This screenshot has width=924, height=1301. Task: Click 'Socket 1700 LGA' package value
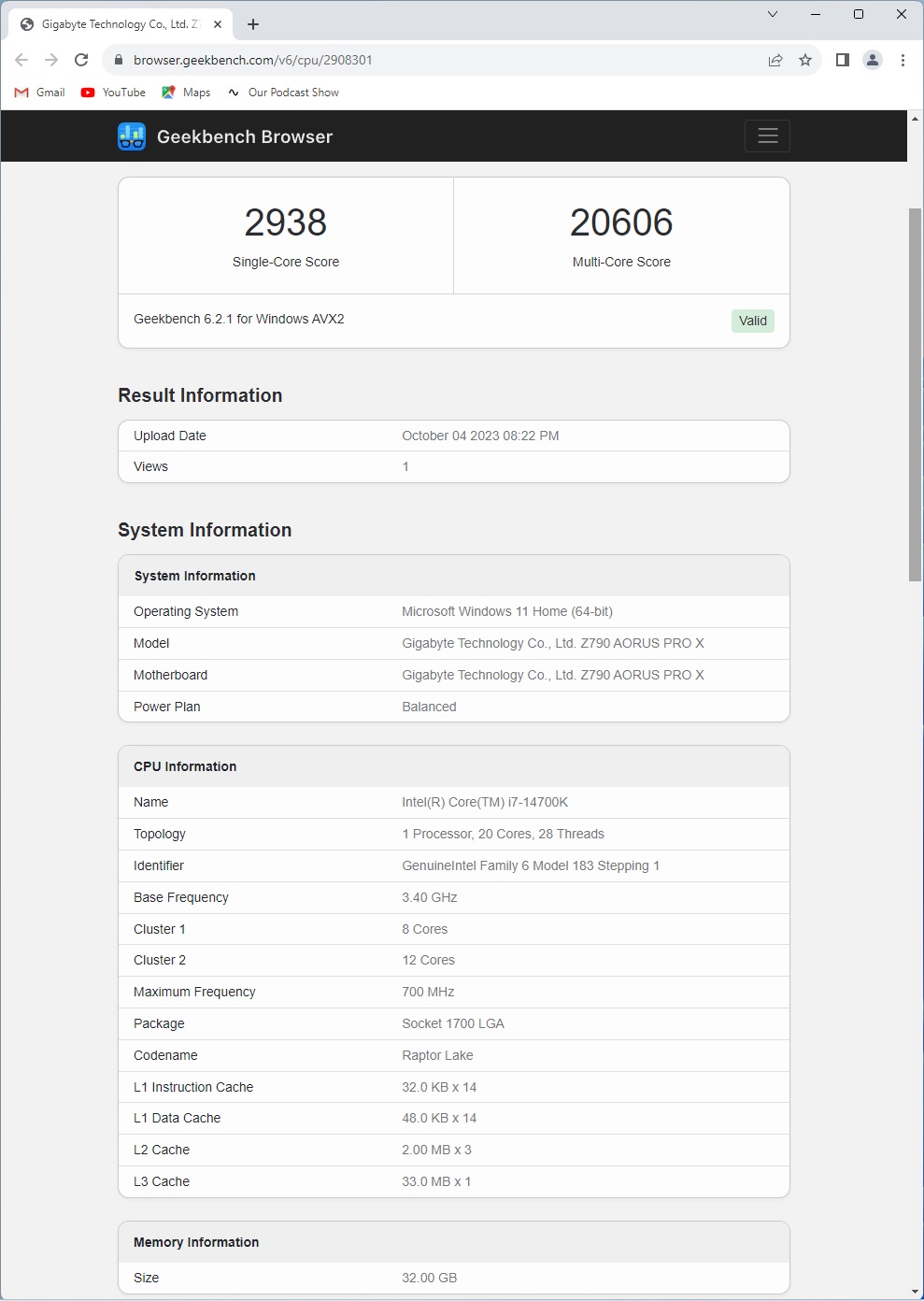click(x=453, y=1023)
